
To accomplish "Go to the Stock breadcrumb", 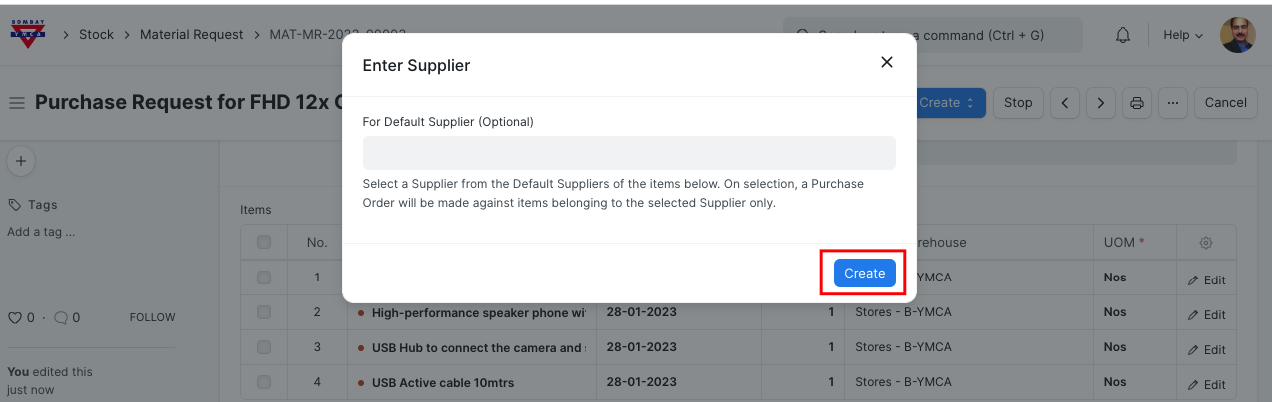I will pyautogui.click(x=96, y=34).
